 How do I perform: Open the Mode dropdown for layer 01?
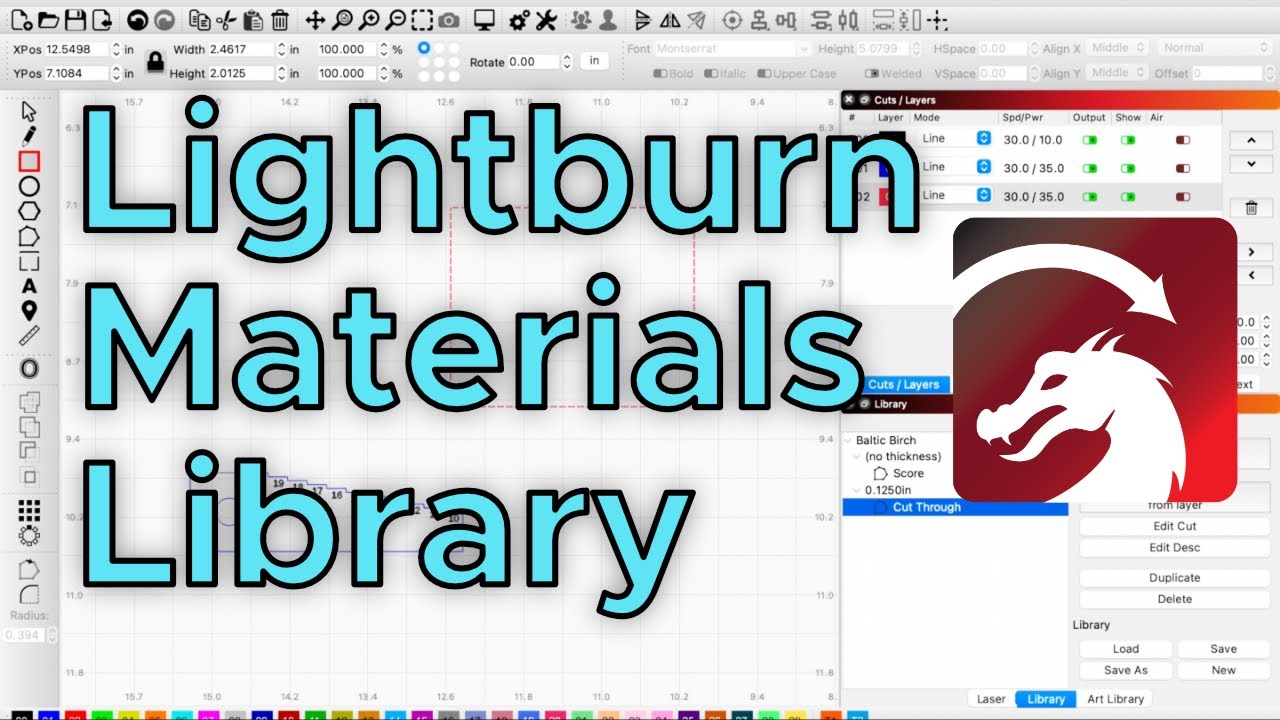pos(956,166)
